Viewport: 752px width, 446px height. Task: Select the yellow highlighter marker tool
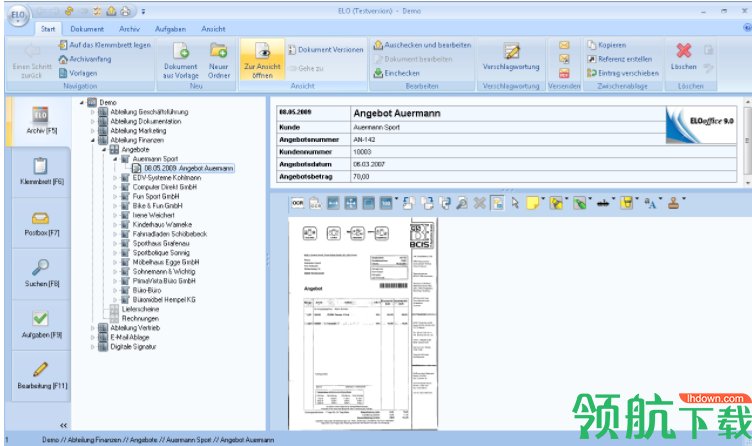click(556, 203)
